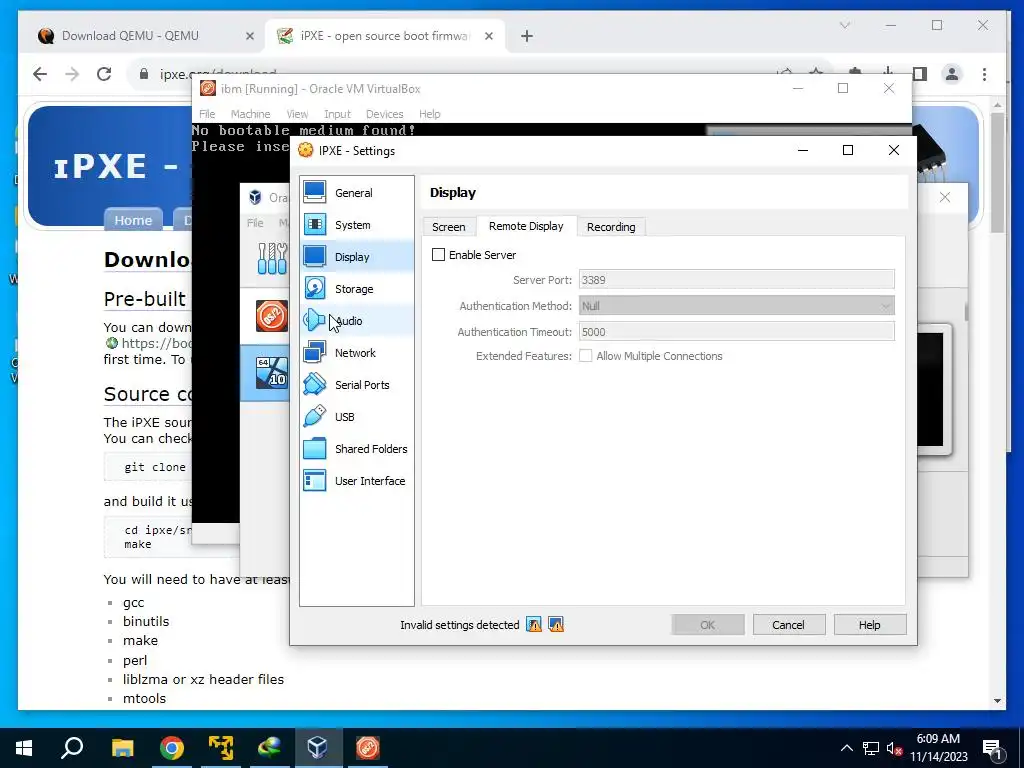Screen dimensions: 1024x768
Task: Open the Audio settings category
Action: coord(357,321)
